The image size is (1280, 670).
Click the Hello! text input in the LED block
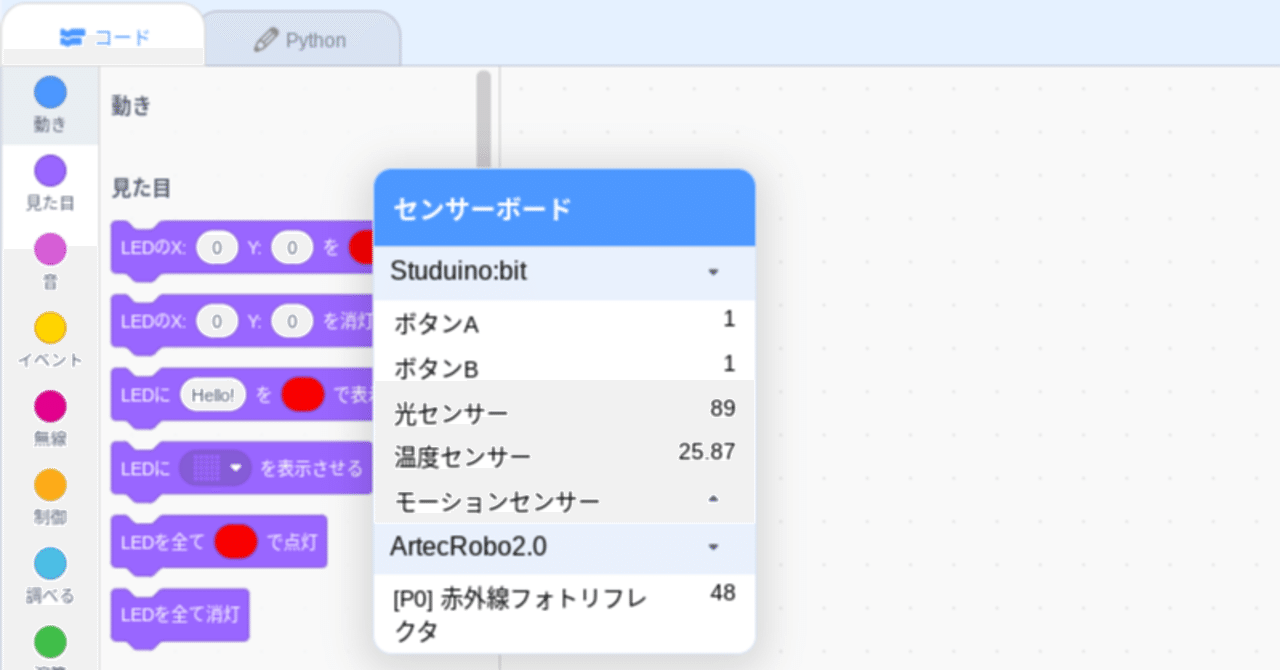coord(213,394)
